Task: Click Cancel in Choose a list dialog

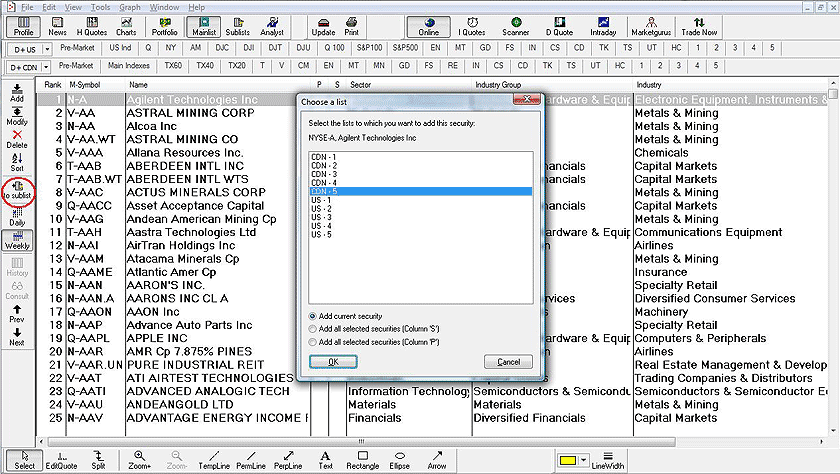Action: pos(508,362)
